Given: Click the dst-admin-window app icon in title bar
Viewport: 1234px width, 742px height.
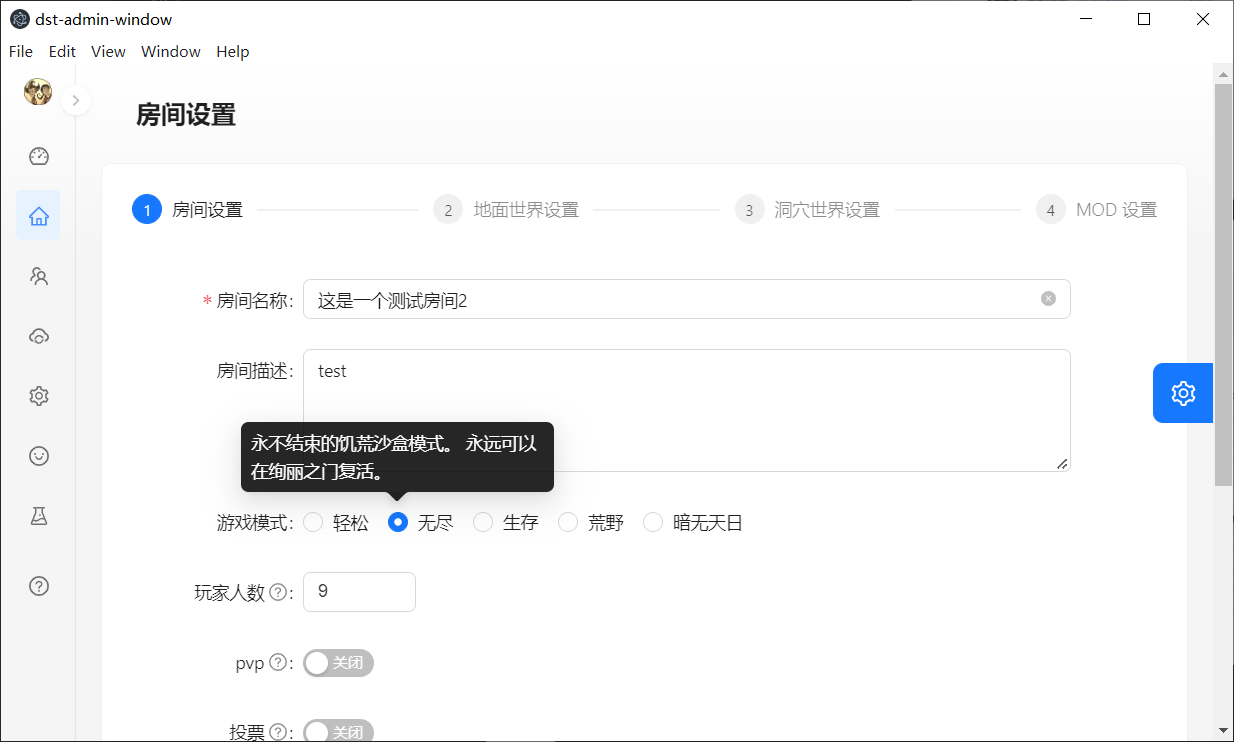Looking at the screenshot, I should (19, 19).
